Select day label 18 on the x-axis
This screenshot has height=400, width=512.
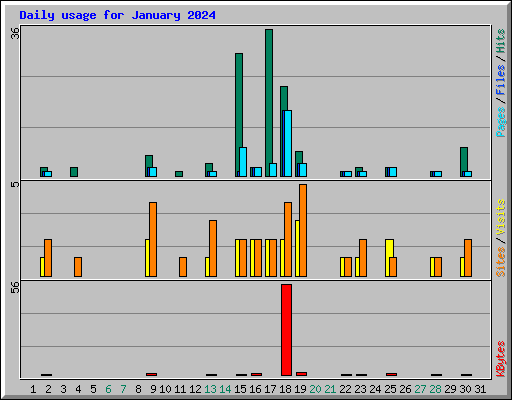285,389
